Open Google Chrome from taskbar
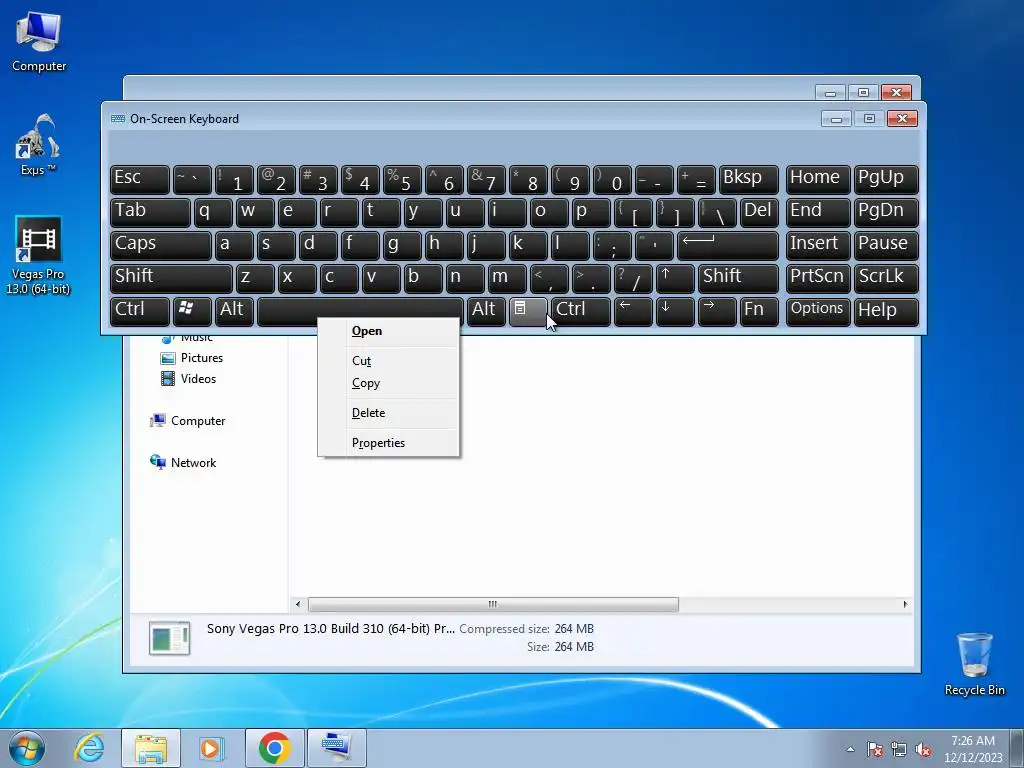Viewport: 1024px width, 768px height. (x=274, y=748)
